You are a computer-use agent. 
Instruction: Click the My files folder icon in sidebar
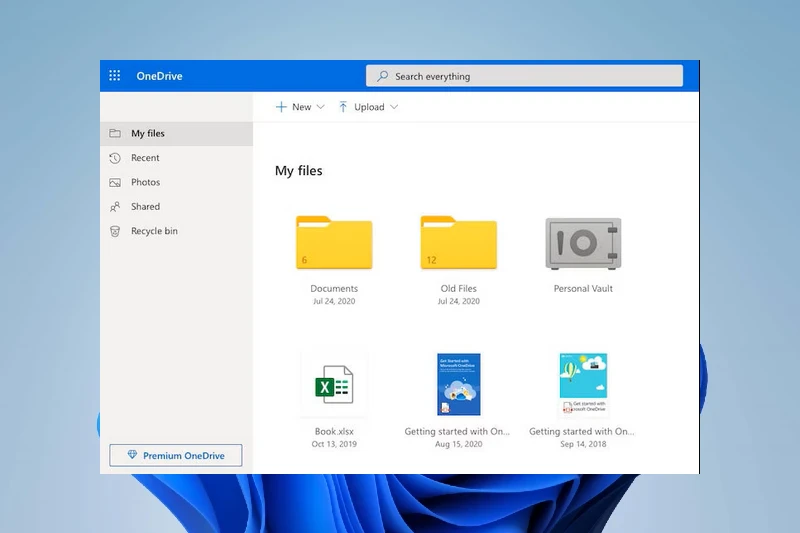(115, 133)
